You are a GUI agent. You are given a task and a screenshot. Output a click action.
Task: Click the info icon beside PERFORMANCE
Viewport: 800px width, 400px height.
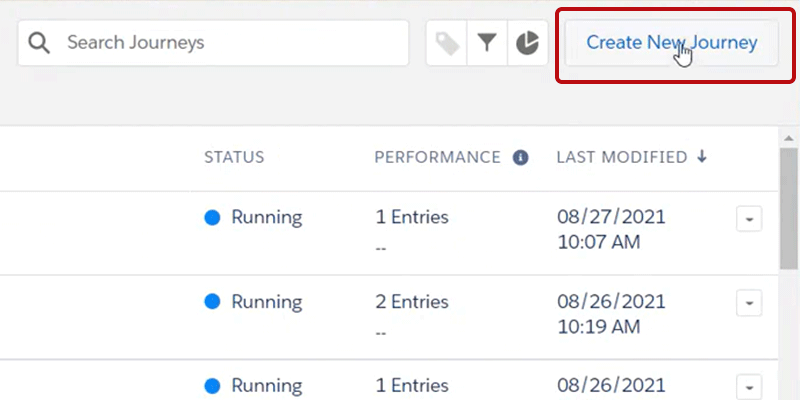point(520,157)
